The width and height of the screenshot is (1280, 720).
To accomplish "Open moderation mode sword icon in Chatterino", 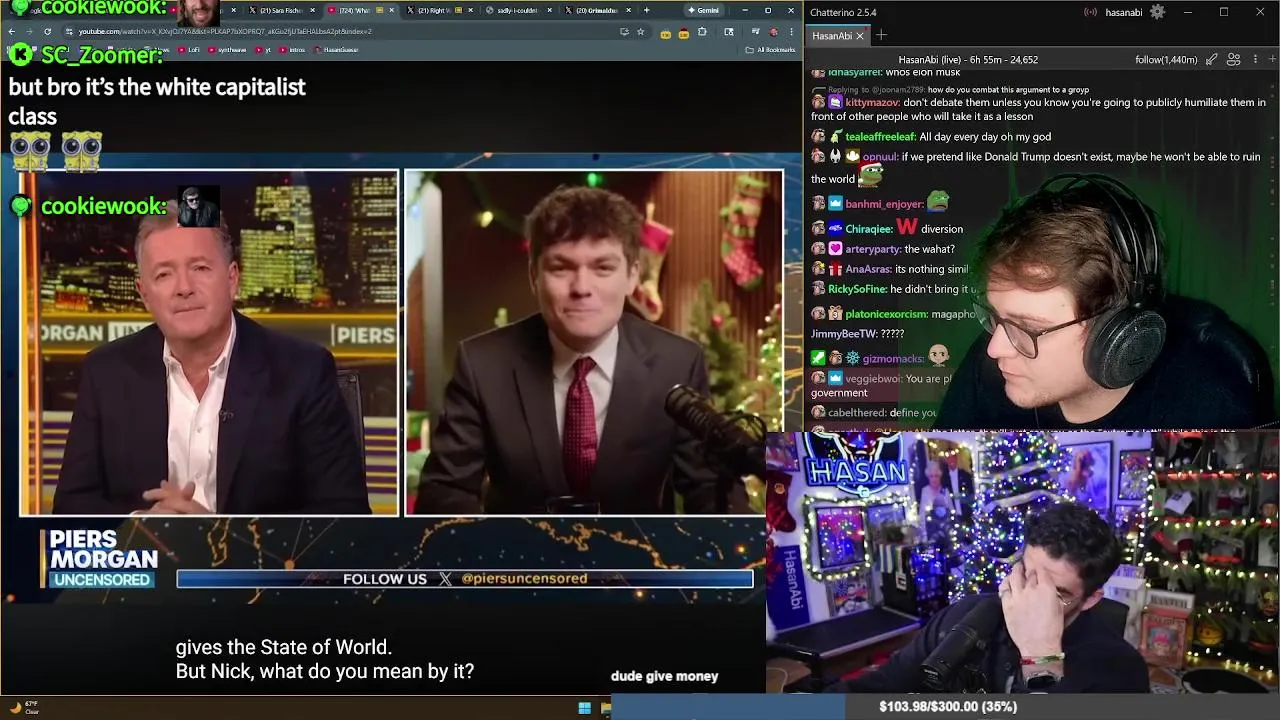I will 1212,60.
